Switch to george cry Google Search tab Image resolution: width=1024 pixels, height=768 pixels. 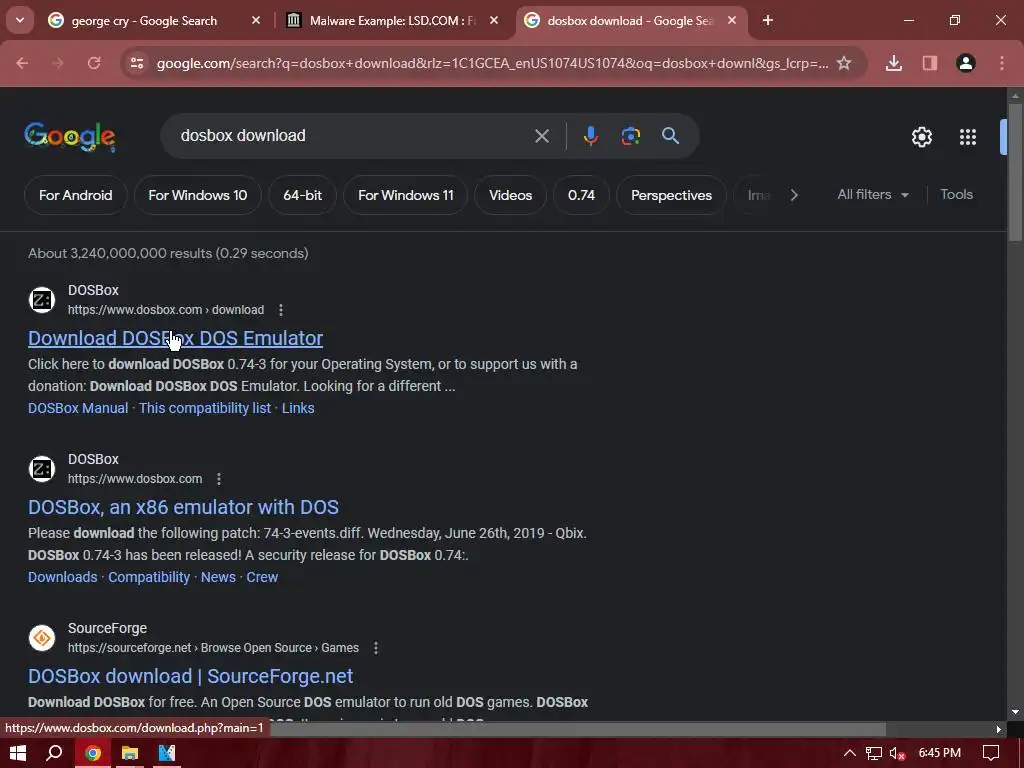tap(144, 21)
